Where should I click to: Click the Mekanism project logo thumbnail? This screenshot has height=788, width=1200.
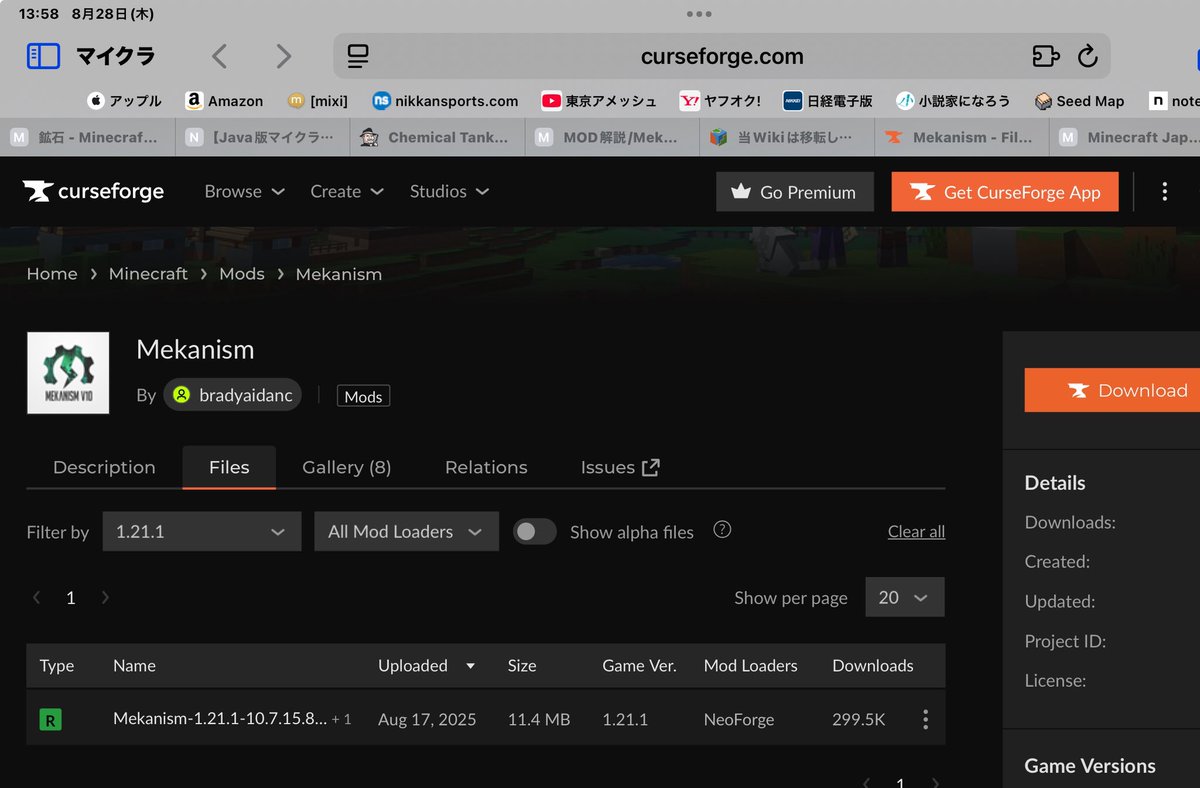point(68,373)
